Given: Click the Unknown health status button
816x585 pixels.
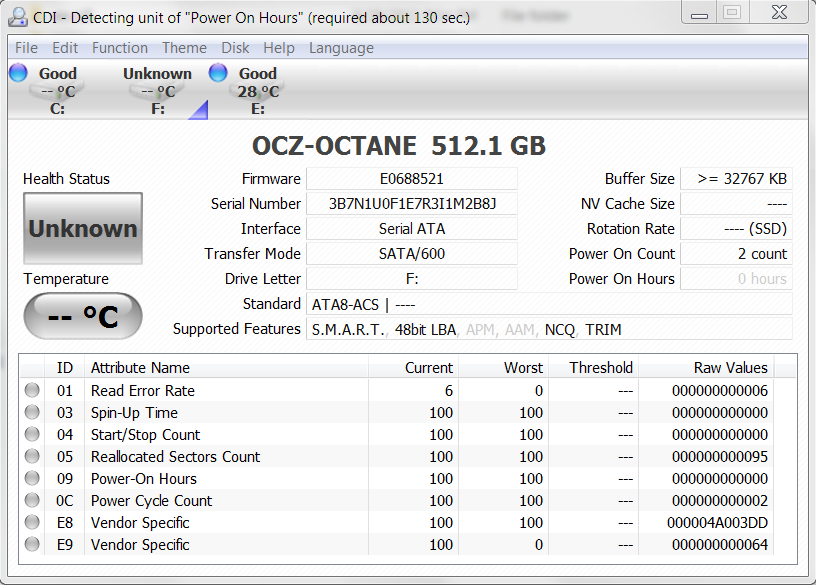Looking at the screenshot, I should tap(83, 229).
